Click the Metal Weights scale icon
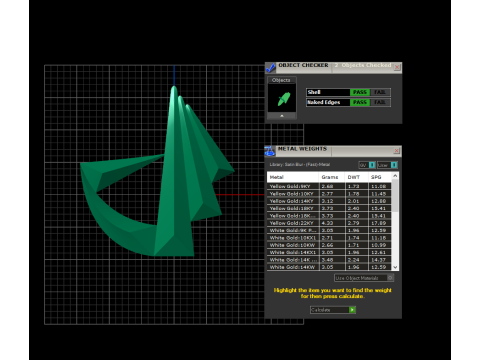The width and height of the screenshot is (480, 360). click(x=270, y=151)
